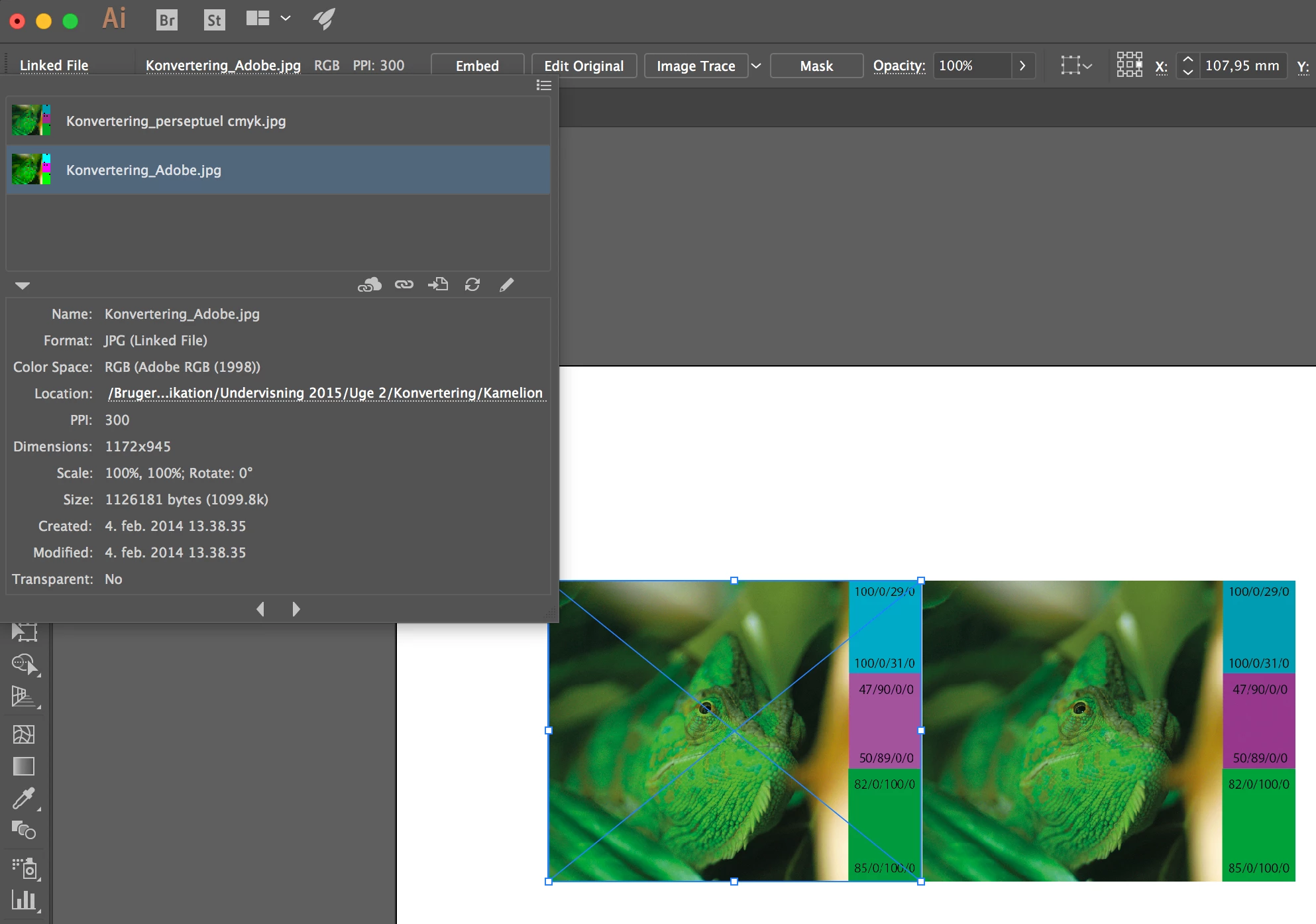Image resolution: width=1316 pixels, height=924 pixels.
Task: Open the Image Trace preset dropdown arrow
Action: [x=756, y=66]
